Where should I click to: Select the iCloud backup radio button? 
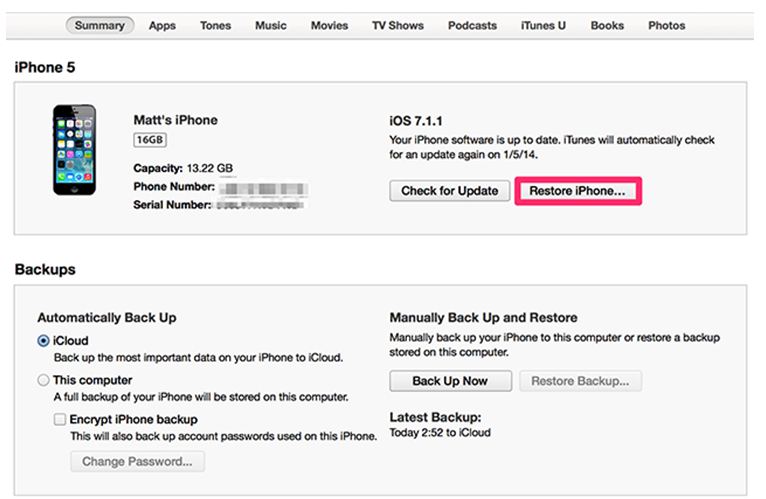pos(43,341)
